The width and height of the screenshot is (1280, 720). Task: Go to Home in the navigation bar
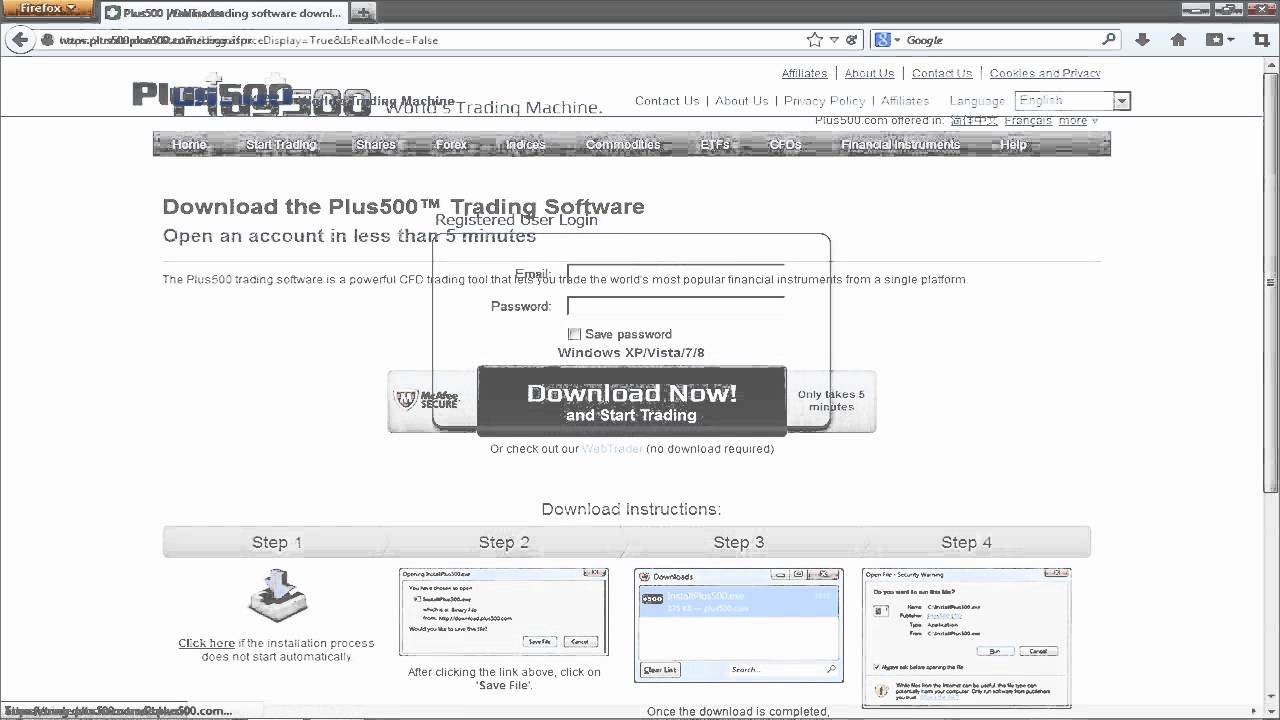click(x=189, y=144)
